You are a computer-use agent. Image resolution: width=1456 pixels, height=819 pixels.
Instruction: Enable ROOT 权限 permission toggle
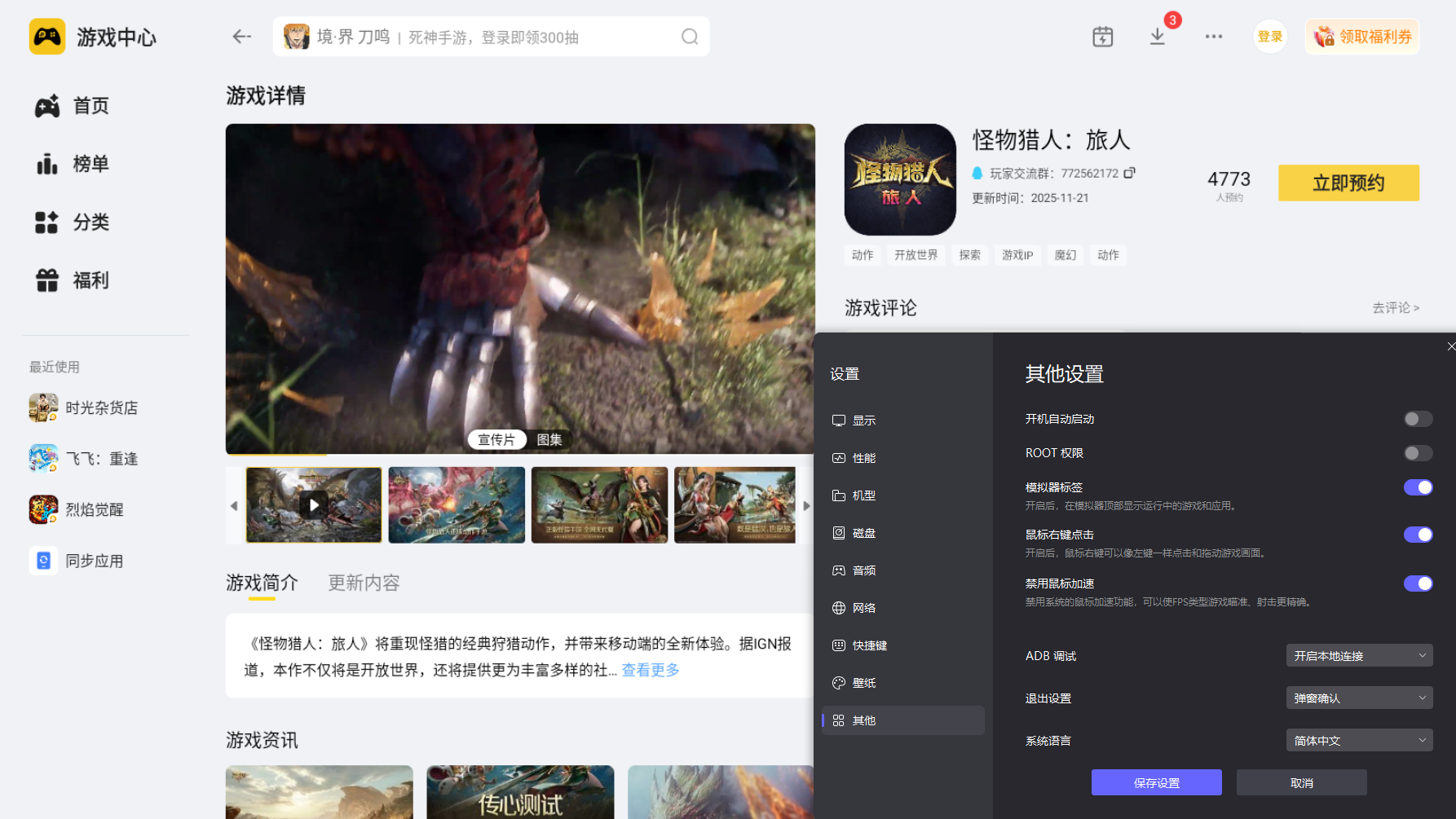point(1418,453)
